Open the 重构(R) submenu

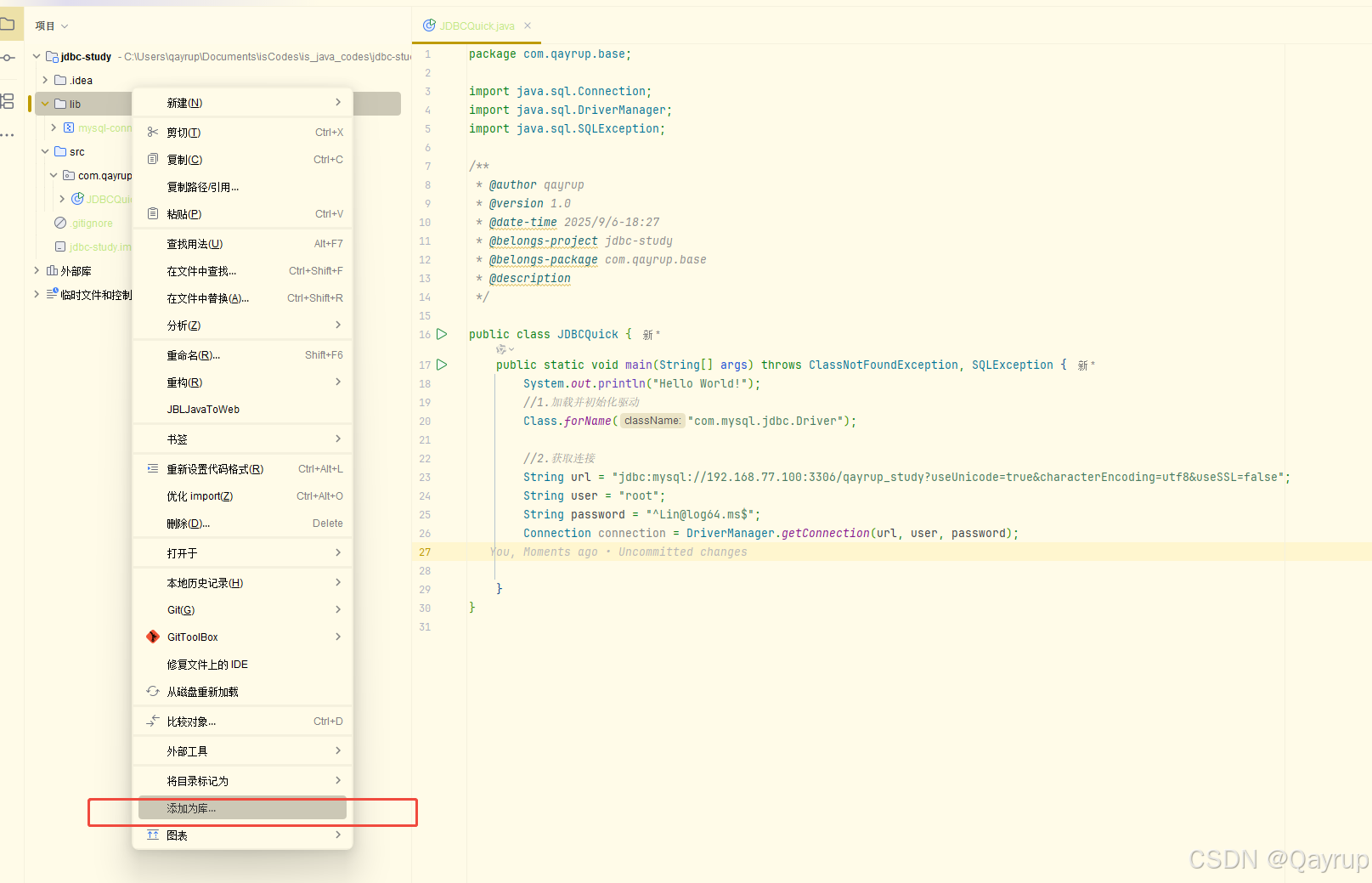pyautogui.click(x=243, y=382)
